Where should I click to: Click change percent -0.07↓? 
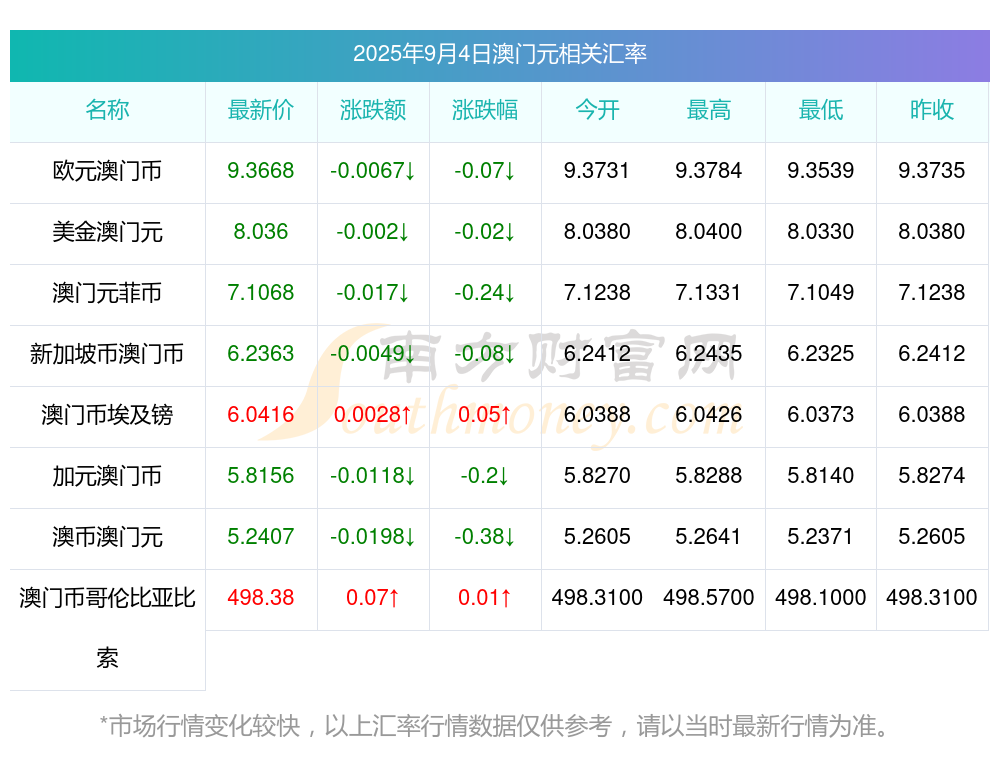(485, 171)
